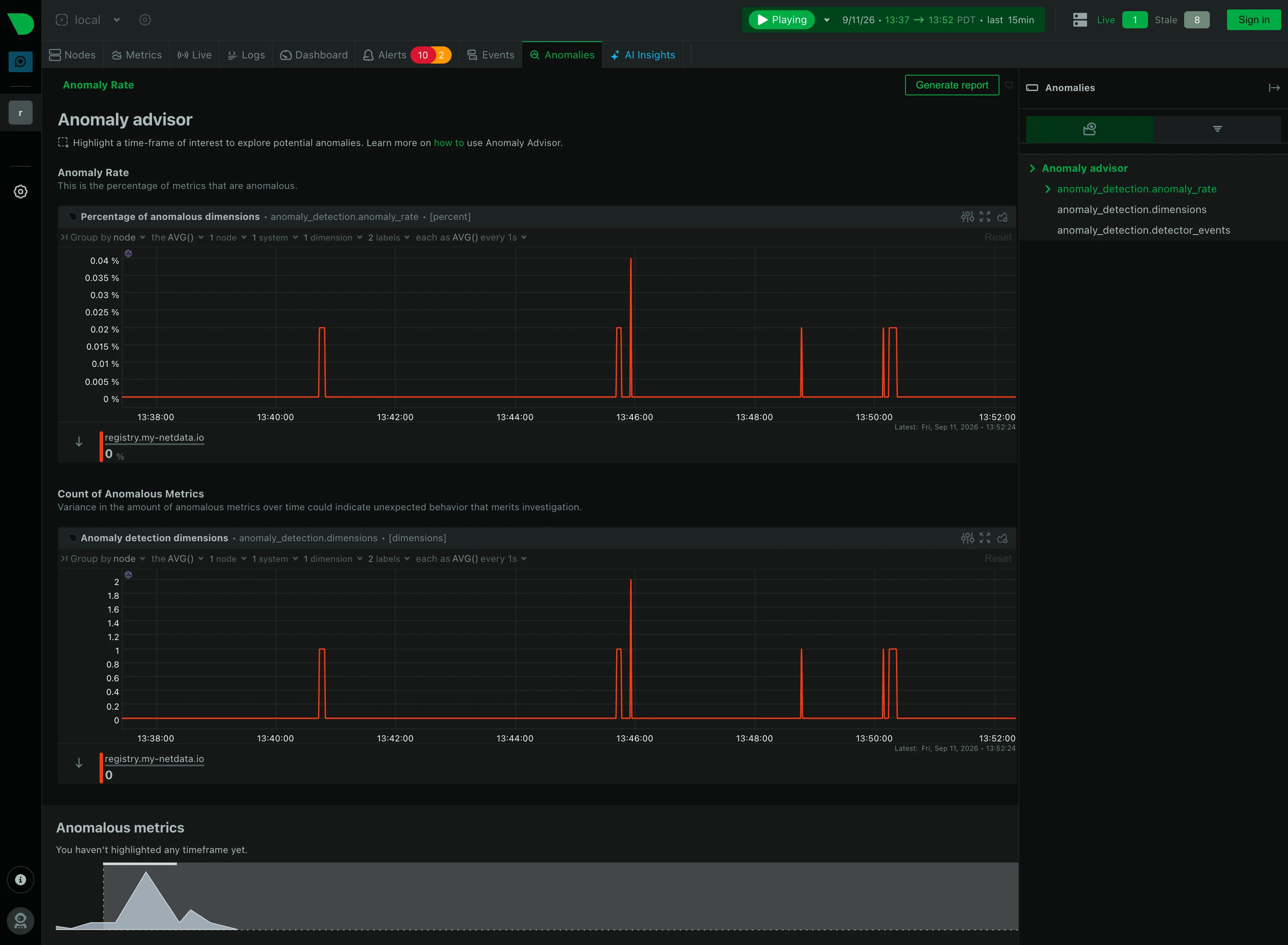
Task: Reset the Anomaly detection dimensions chart
Action: coord(998,559)
